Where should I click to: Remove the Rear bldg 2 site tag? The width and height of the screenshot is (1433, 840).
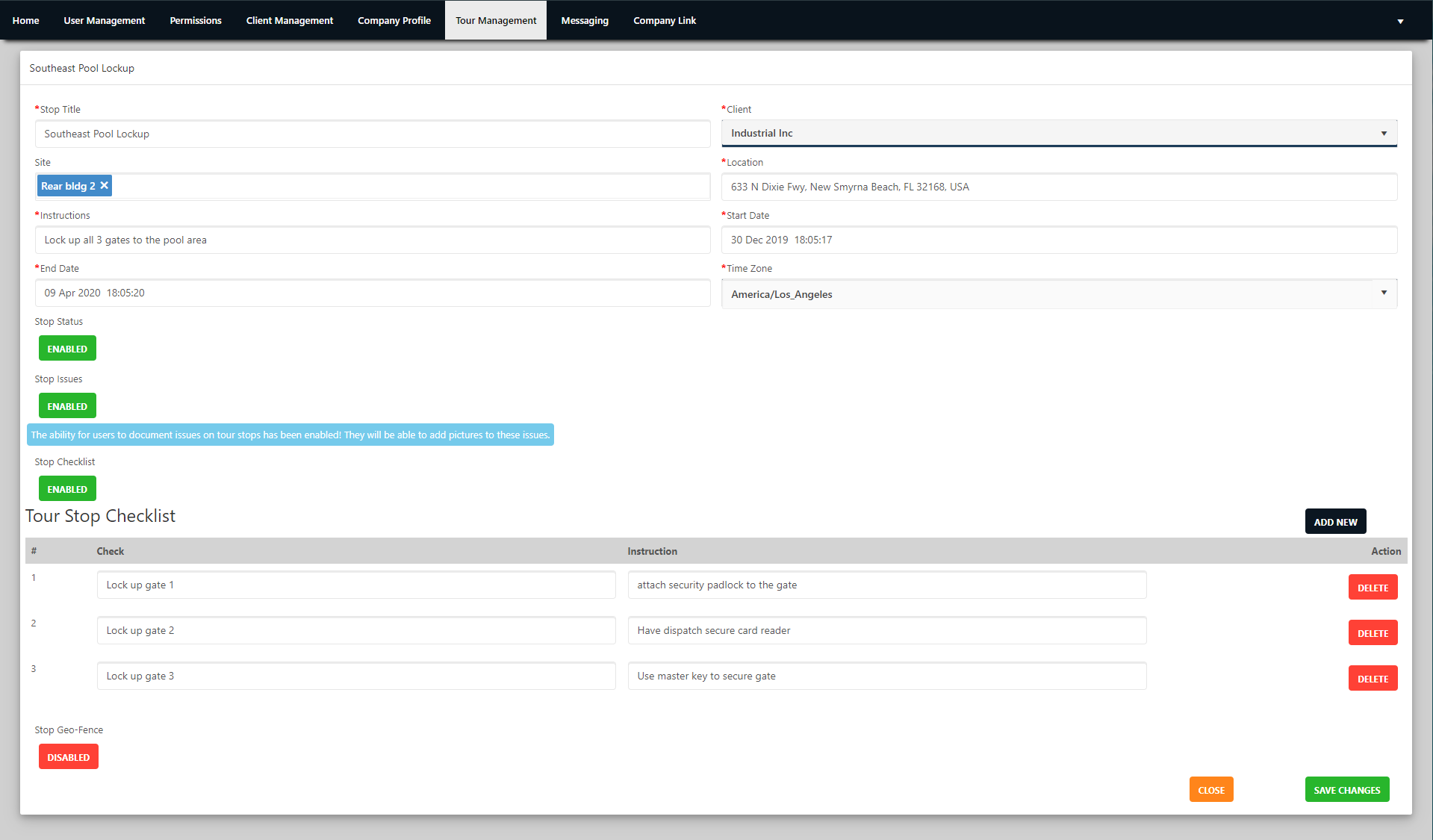tap(105, 186)
